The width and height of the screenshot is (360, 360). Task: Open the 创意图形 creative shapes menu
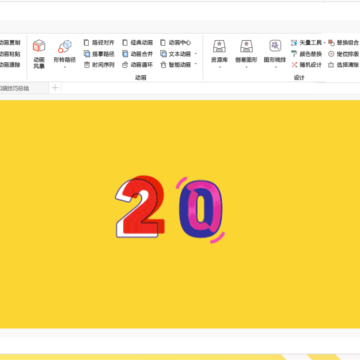click(246, 54)
